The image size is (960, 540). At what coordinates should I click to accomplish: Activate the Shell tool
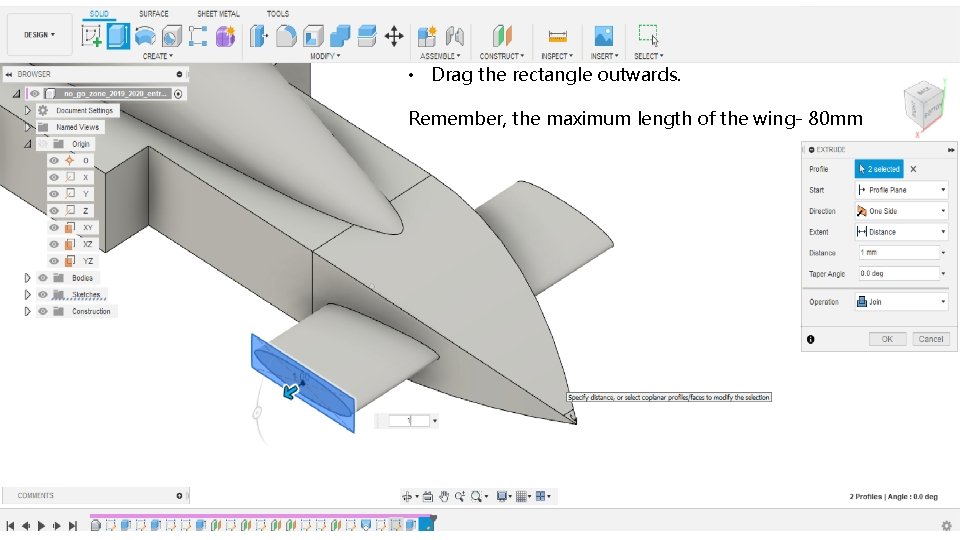313,36
